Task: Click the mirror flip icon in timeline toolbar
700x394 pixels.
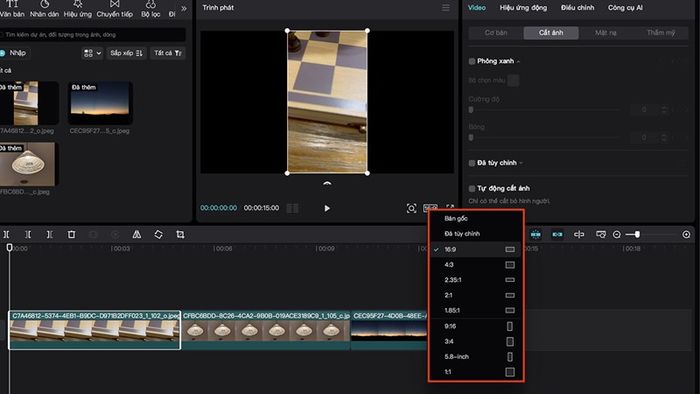Action: (137, 234)
